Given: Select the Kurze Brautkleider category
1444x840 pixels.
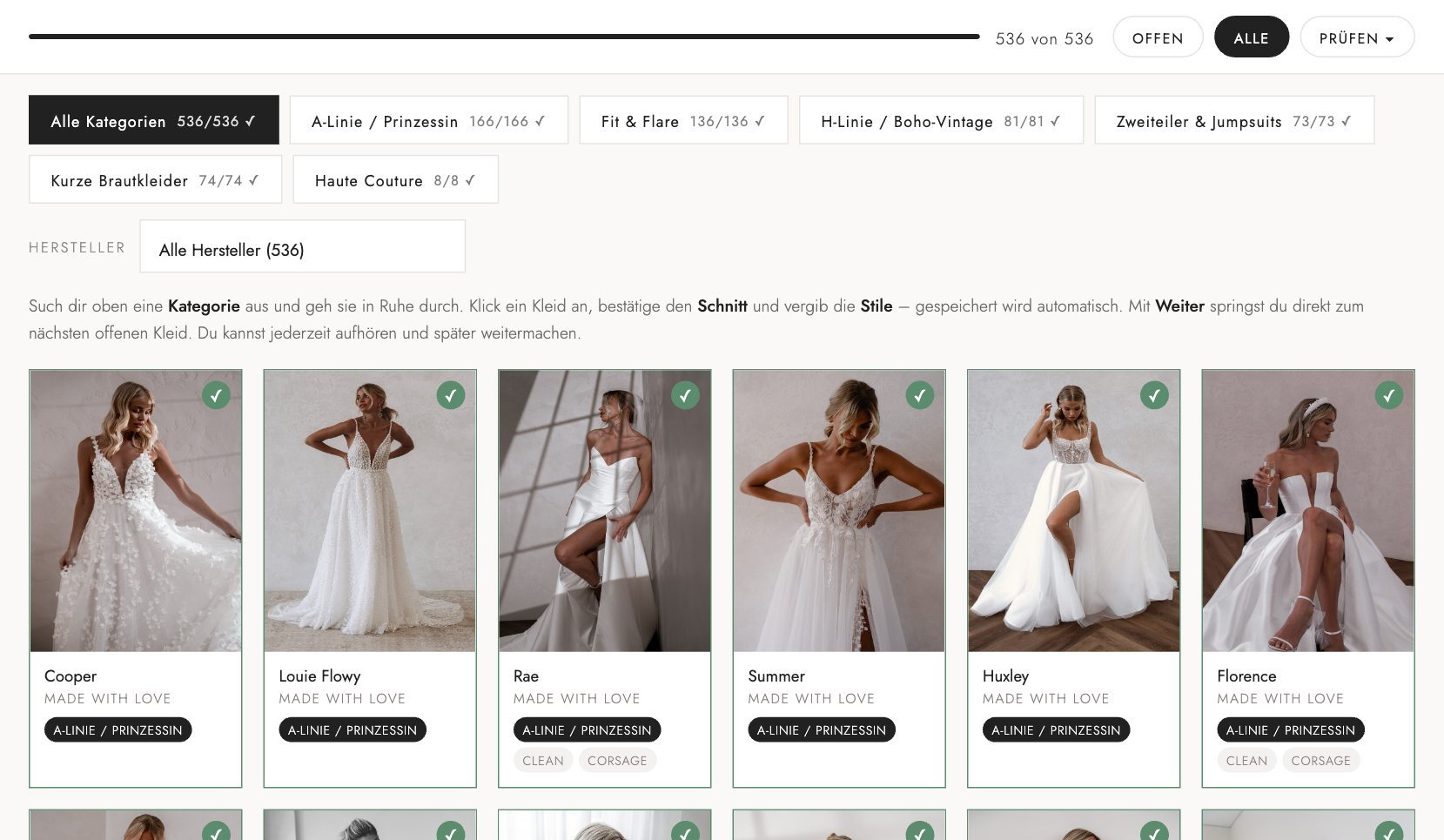Looking at the screenshot, I should [x=155, y=179].
